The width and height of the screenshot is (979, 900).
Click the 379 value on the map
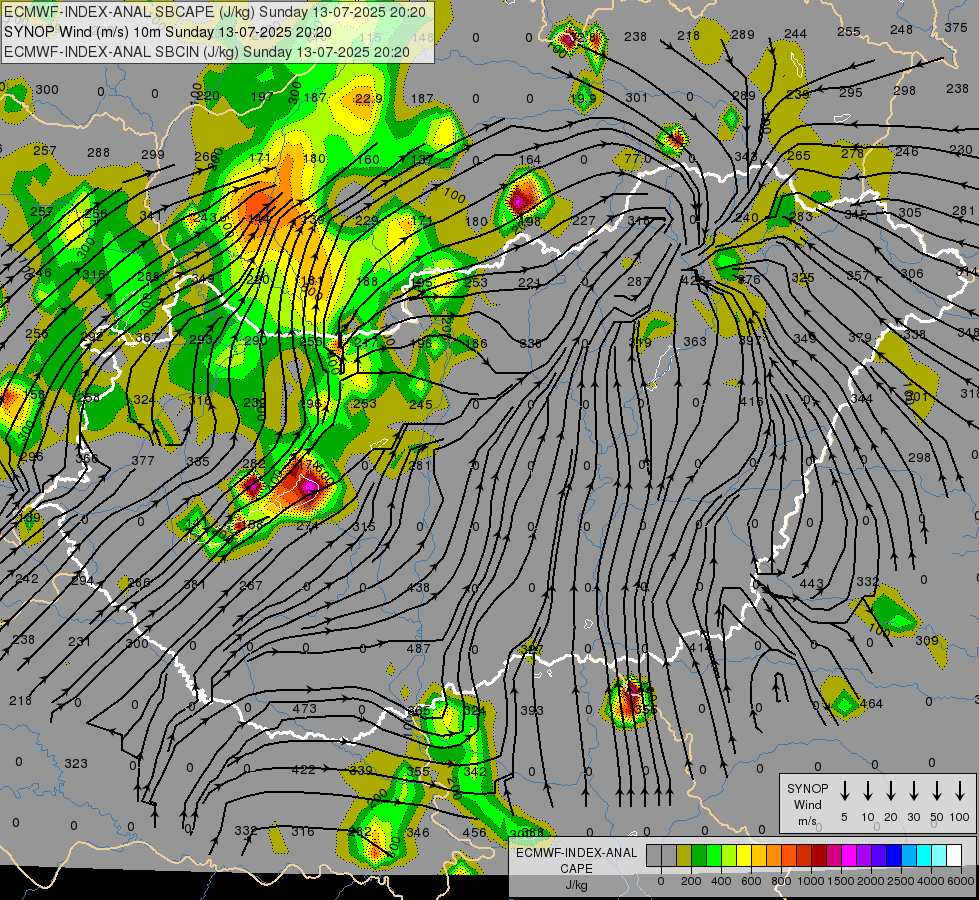pos(860,337)
